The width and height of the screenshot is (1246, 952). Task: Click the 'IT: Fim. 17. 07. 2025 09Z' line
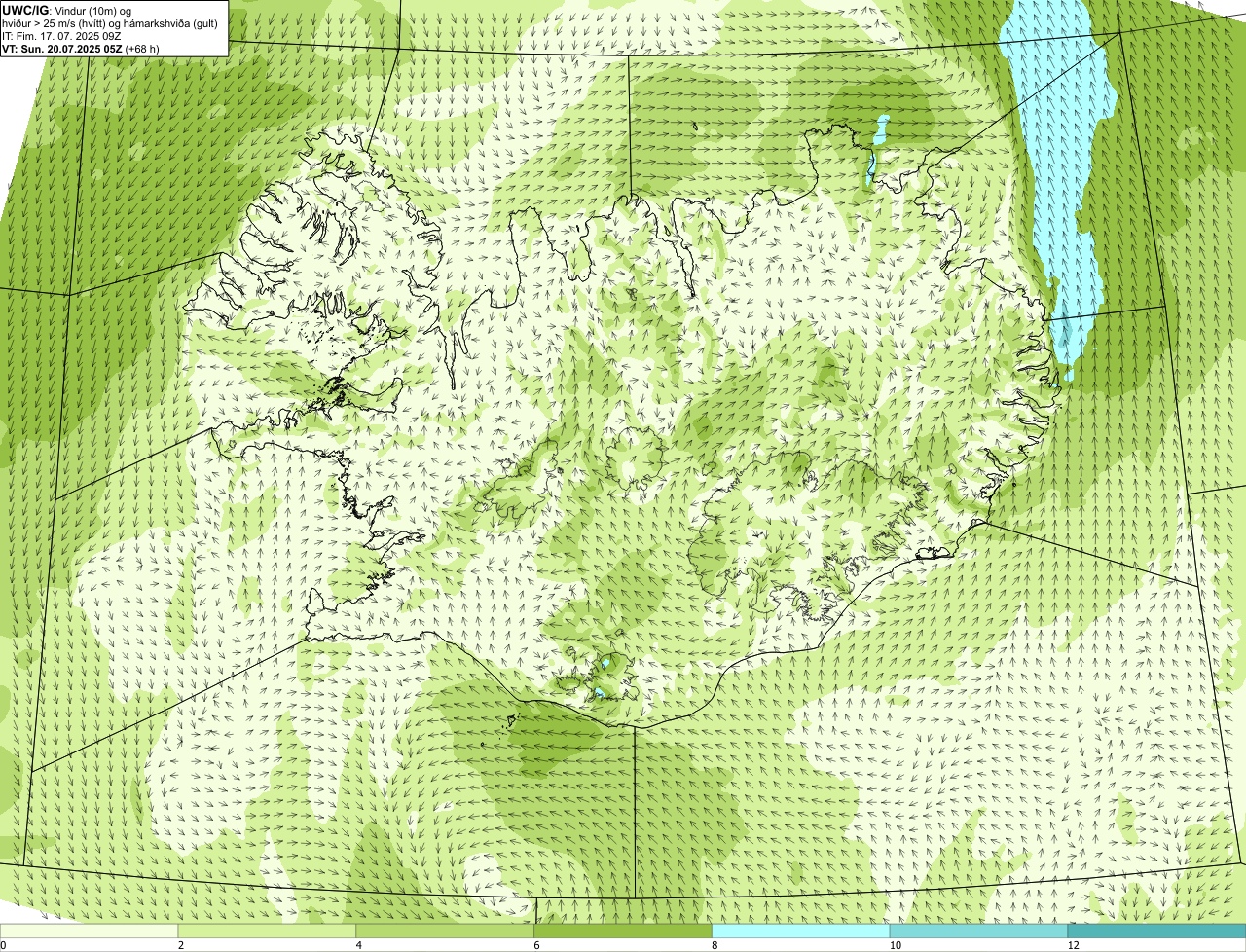point(61,35)
